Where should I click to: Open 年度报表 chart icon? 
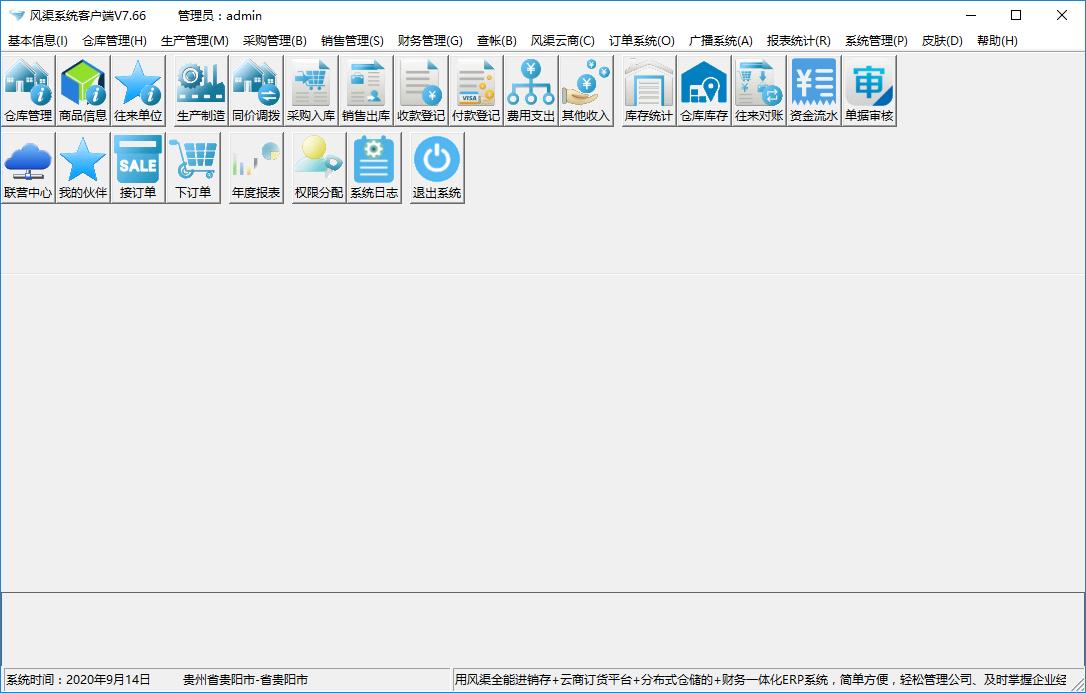click(256, 168)
